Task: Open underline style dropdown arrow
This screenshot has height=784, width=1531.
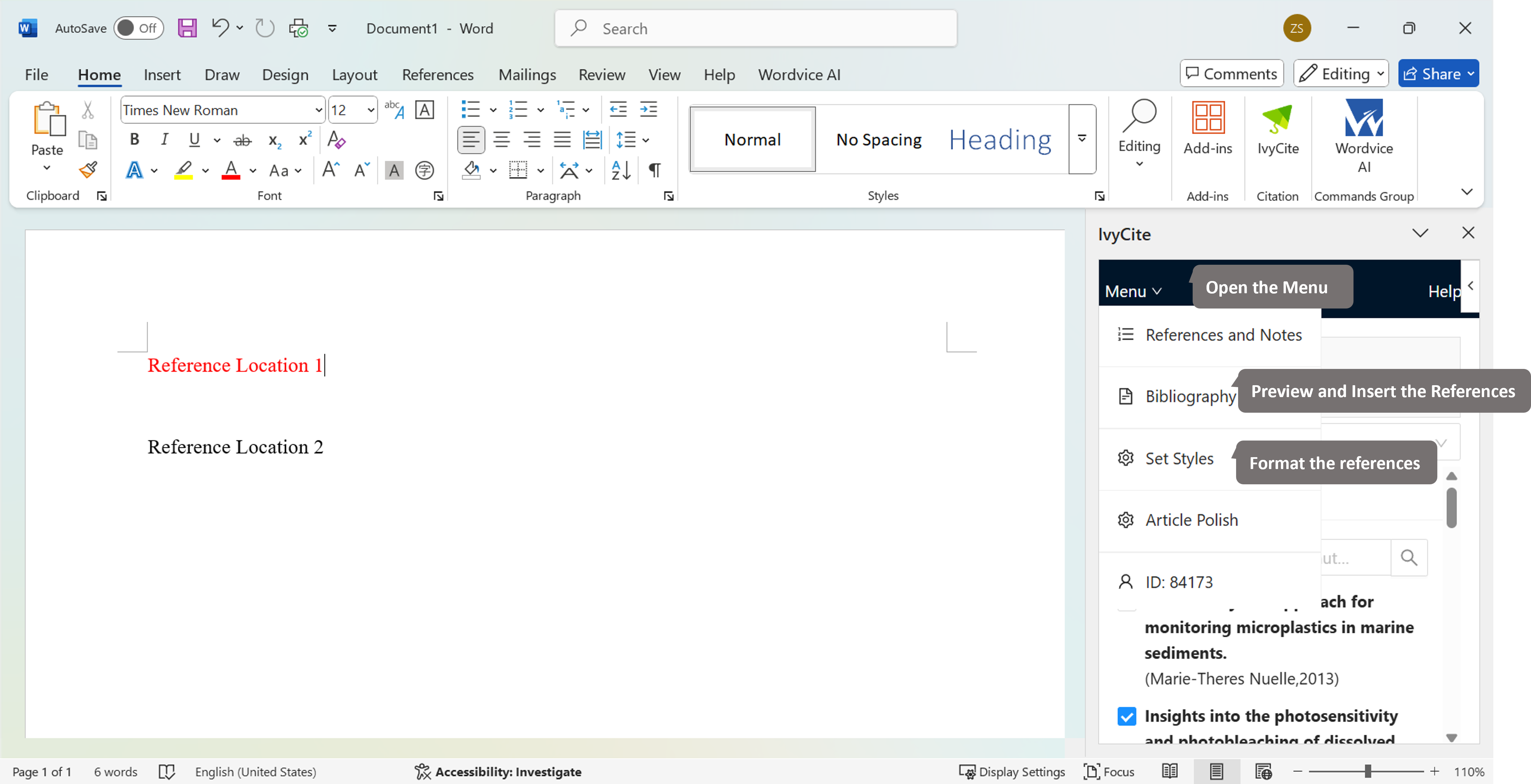Action: click(x=217, y=140)
